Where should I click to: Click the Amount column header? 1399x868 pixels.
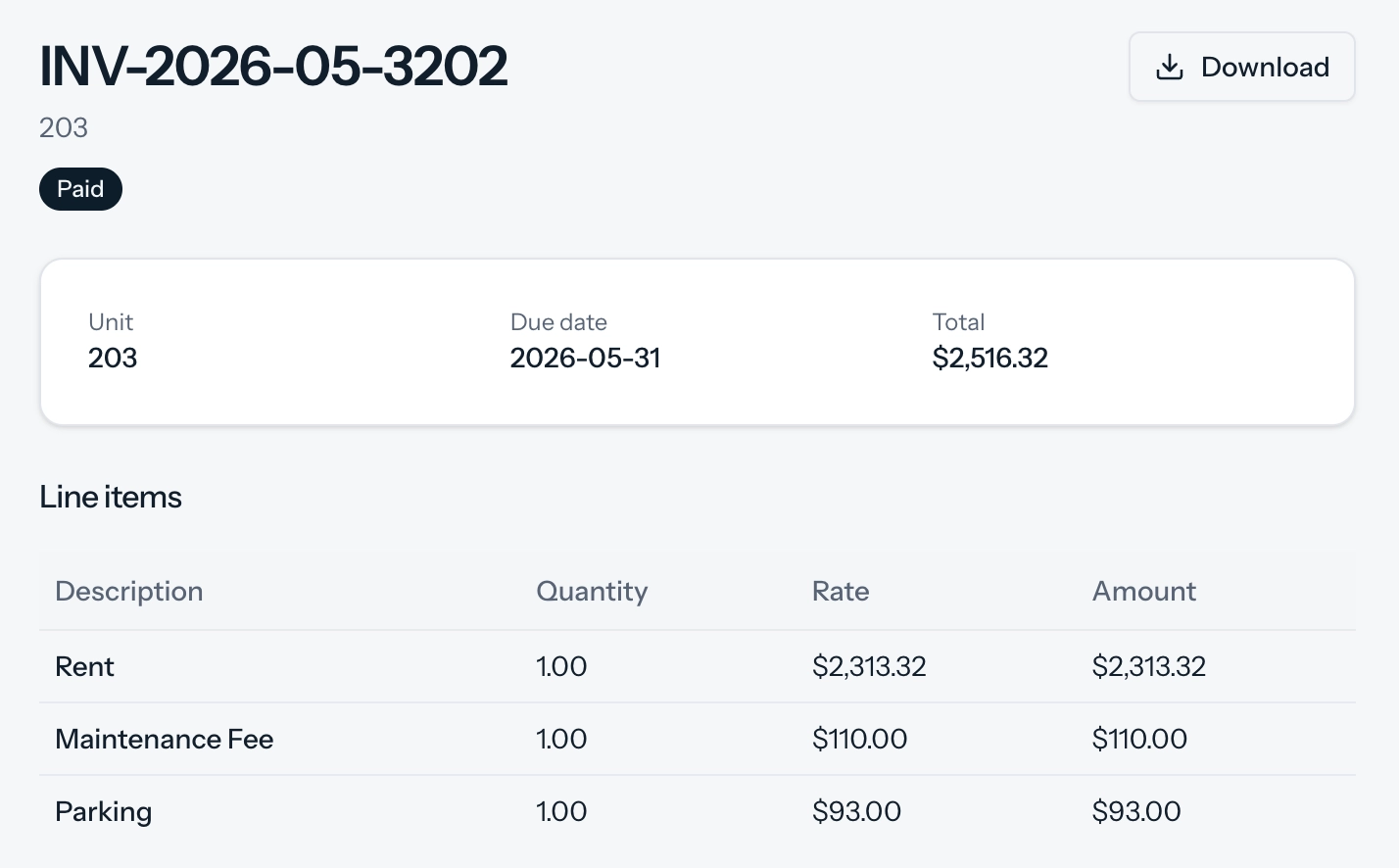pyautogui.click(x=1144, y=591)
